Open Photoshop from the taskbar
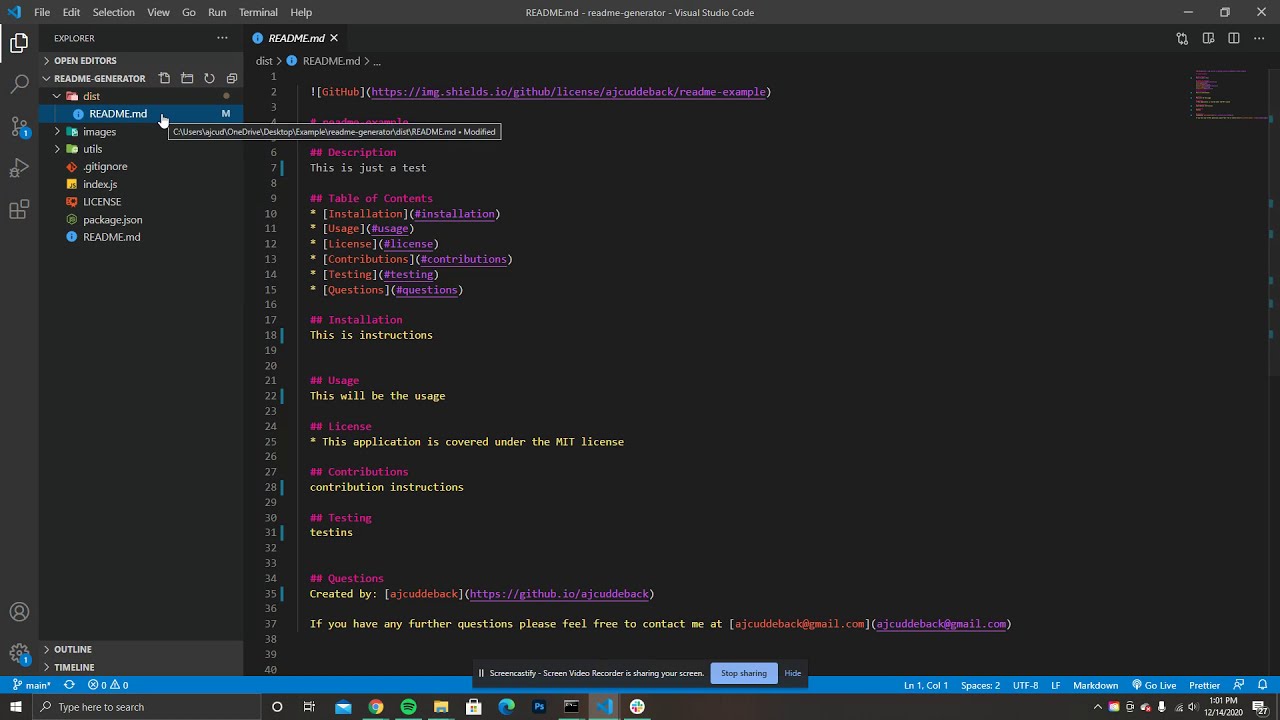The width and height of the screenshot is (1280, 720). [539, 707]
